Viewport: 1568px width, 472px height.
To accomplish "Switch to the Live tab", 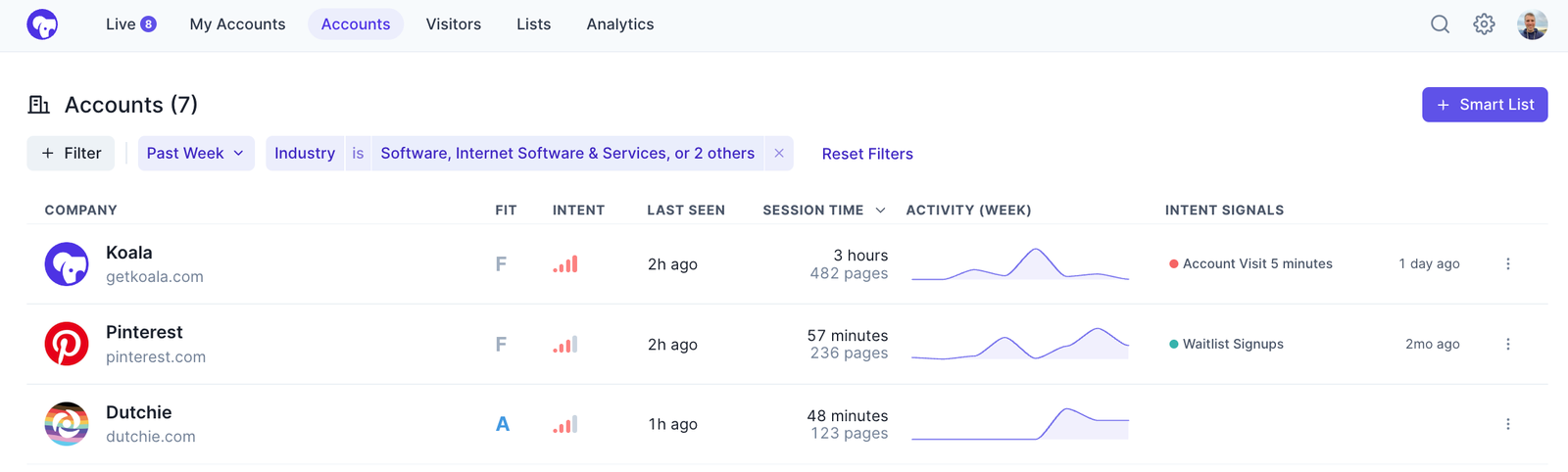I will pyautogui.click(x=130, y=24).
